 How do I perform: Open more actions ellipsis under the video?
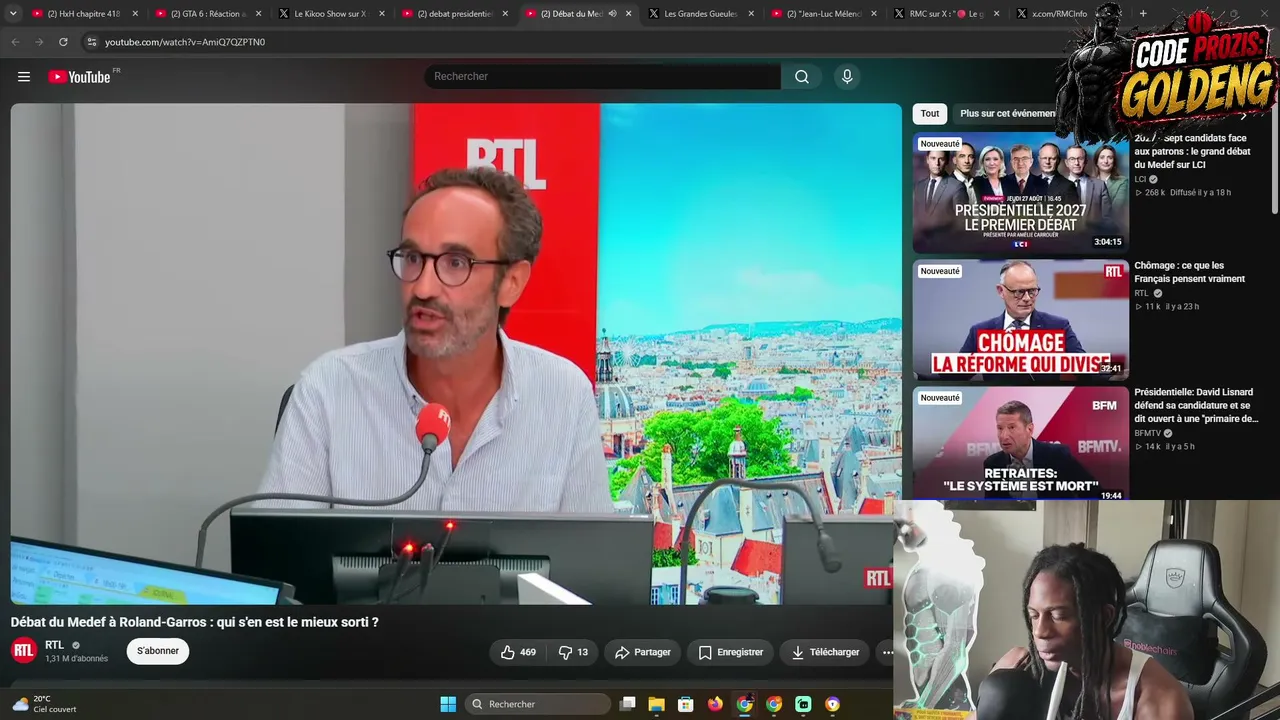pyautogui.click(x=887, y=652)
